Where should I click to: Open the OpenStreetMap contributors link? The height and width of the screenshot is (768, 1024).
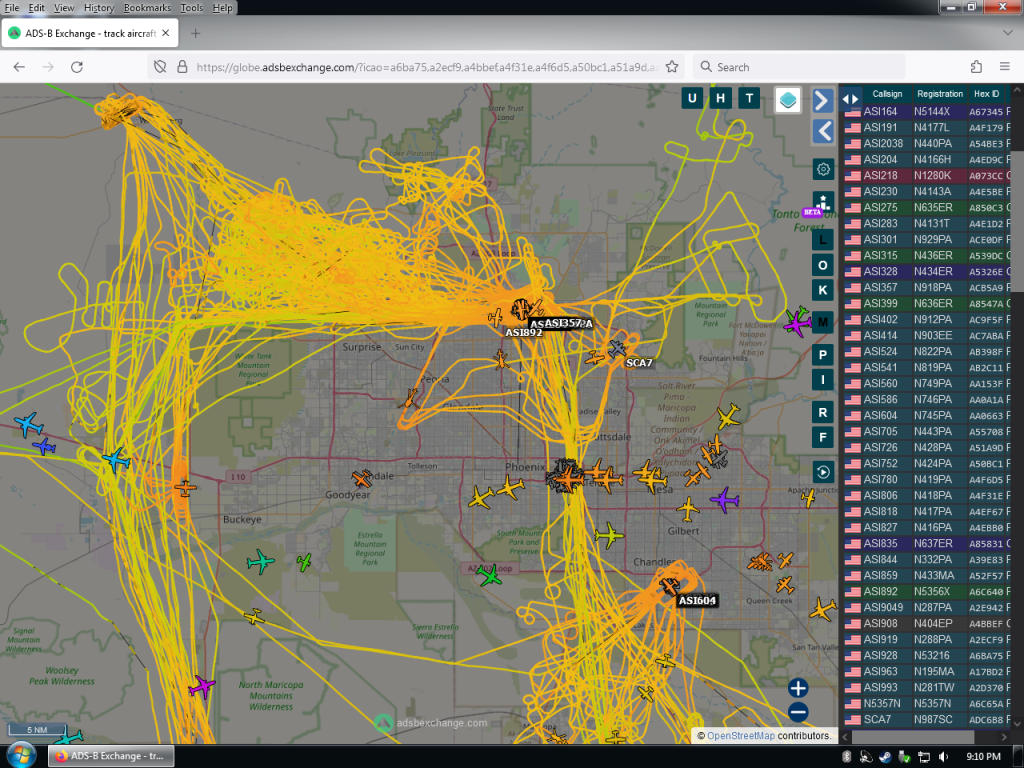(x=741, y=735)
